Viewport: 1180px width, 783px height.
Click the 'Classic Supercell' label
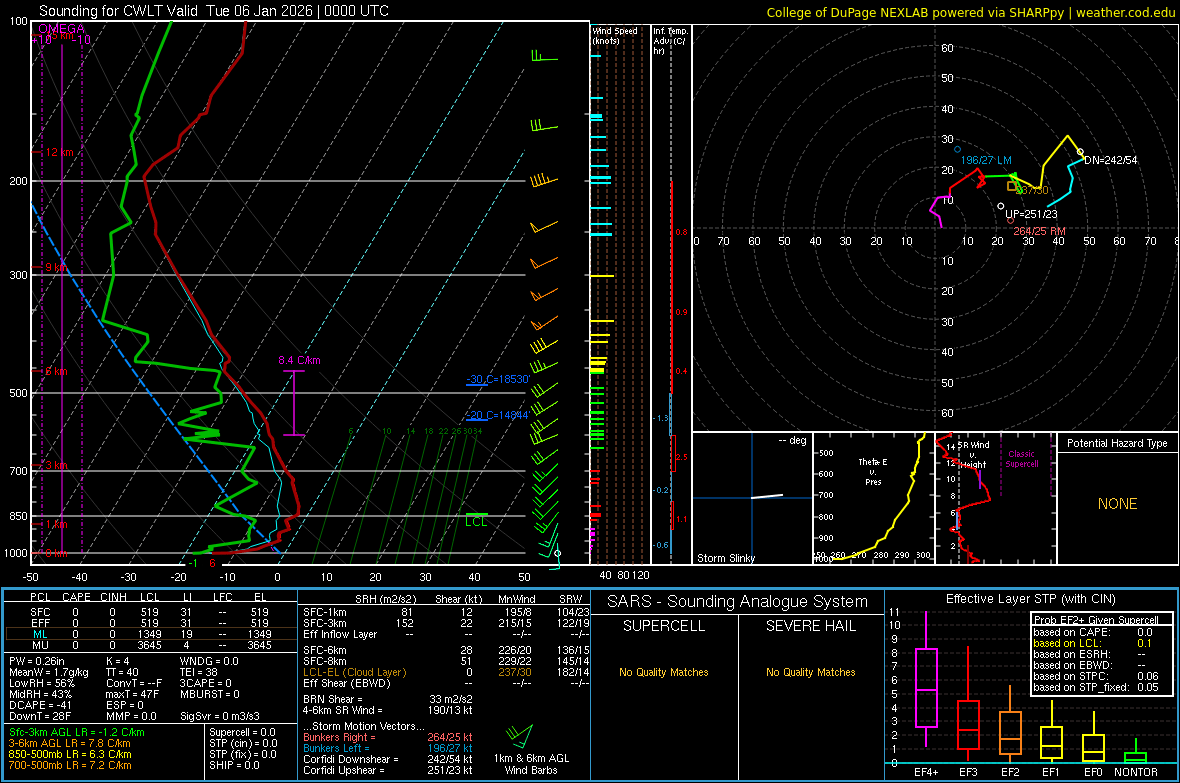point(1022,459)
